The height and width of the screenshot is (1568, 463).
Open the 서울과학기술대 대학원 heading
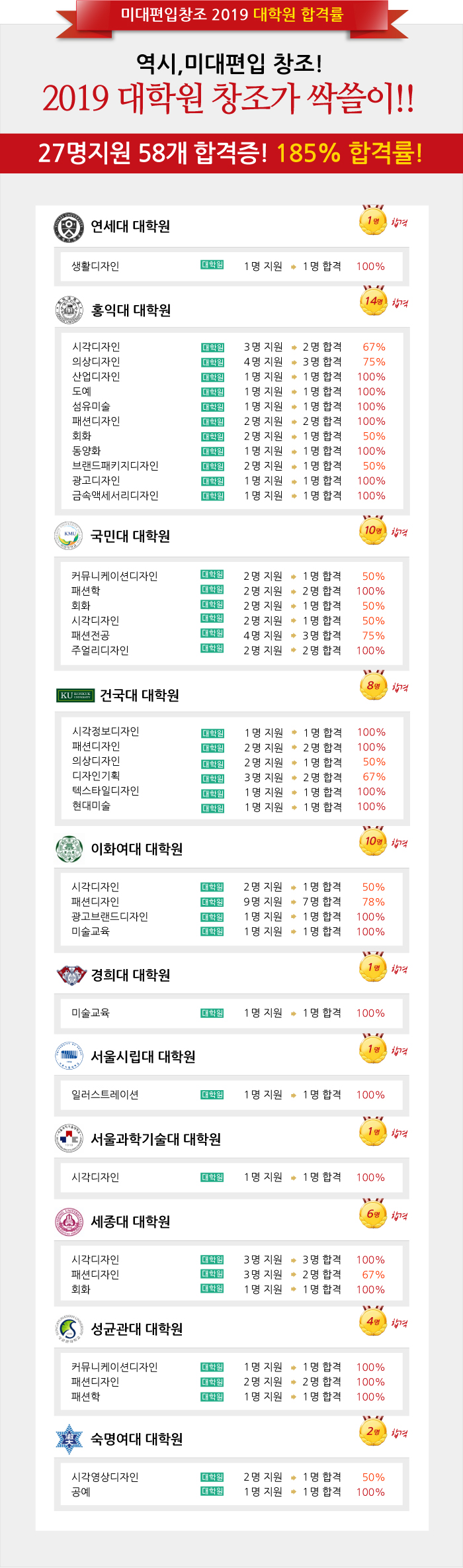(155, 1138)
